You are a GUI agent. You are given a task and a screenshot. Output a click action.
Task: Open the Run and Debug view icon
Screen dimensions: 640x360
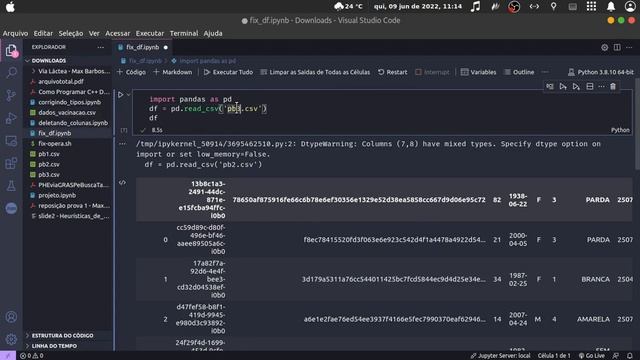(x=11, y=118)
